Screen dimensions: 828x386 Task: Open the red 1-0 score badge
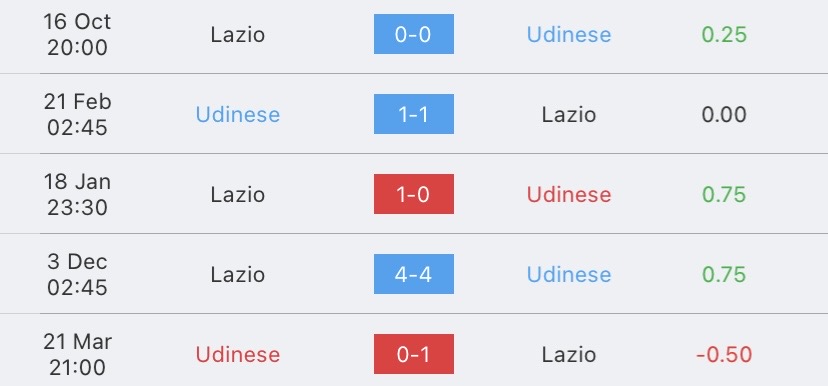pos(413,194)
